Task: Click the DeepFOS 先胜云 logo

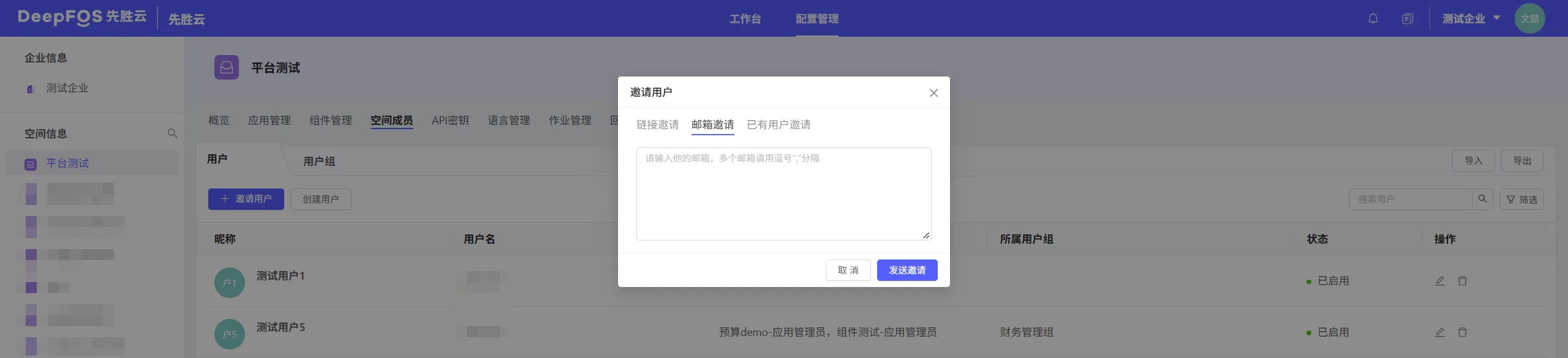Action: [82, 17]
